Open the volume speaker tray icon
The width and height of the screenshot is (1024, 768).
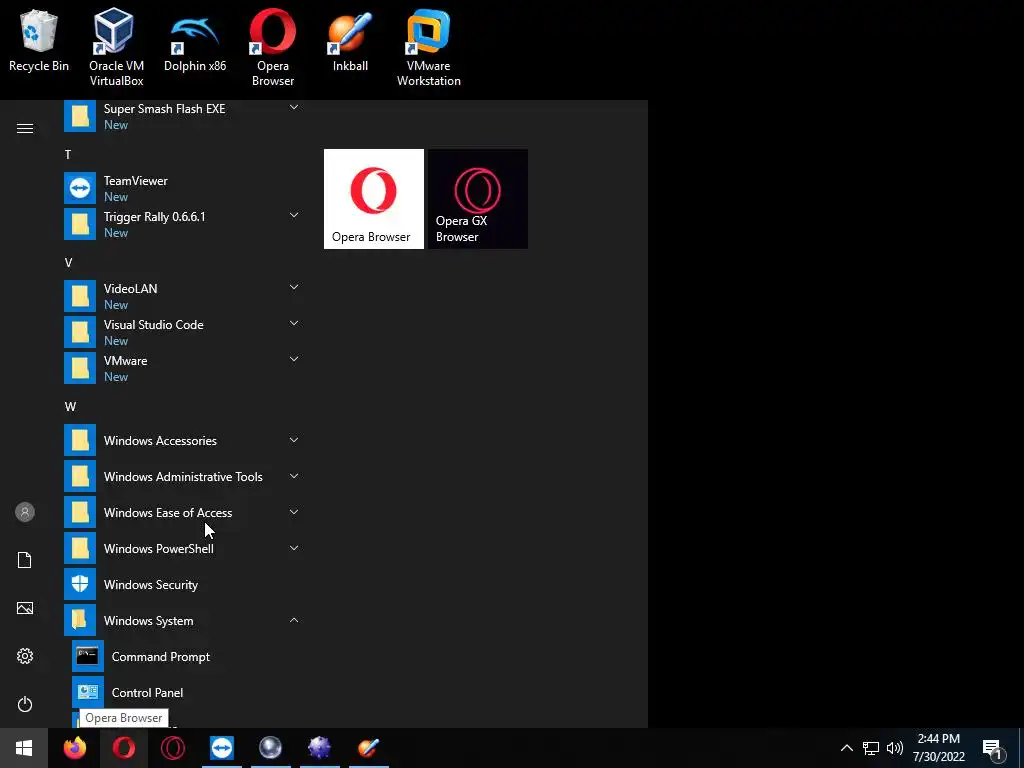click(x=895, y=748)
